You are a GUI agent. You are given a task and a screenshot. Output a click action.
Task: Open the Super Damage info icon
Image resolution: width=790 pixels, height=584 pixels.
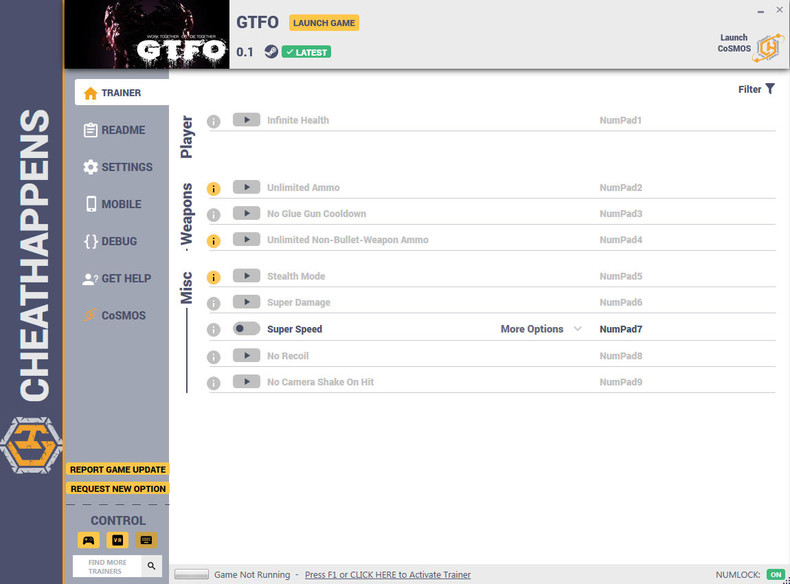click(214, 304)
